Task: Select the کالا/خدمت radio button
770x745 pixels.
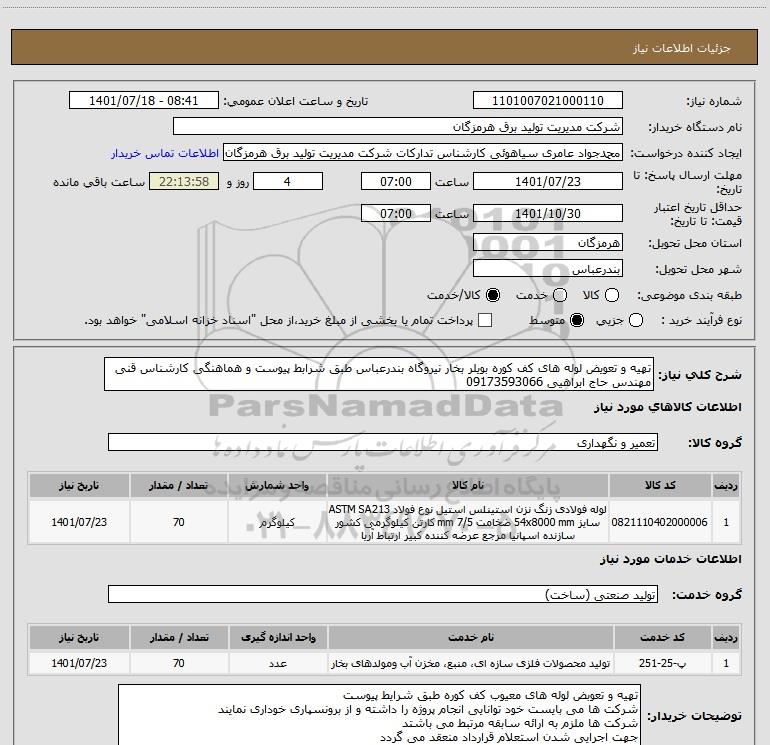Action: tap(493, 295)
